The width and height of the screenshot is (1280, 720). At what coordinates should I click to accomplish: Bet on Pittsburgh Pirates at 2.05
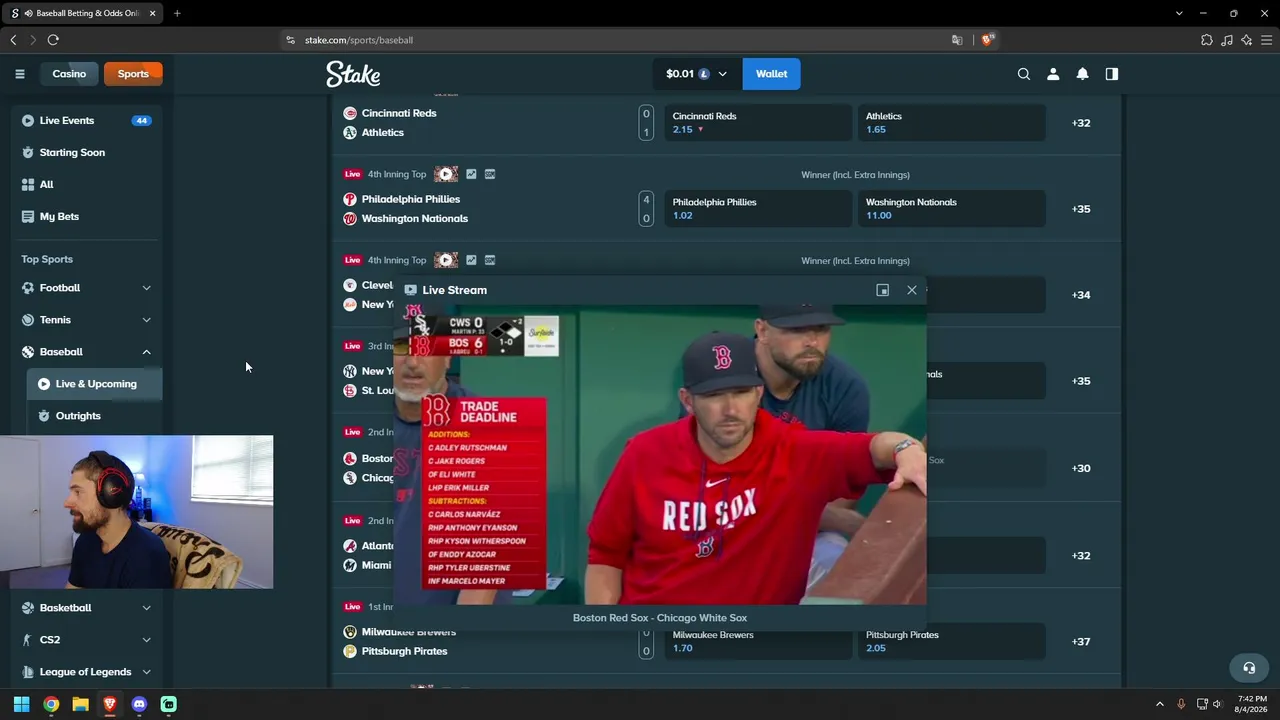(952, 642)
